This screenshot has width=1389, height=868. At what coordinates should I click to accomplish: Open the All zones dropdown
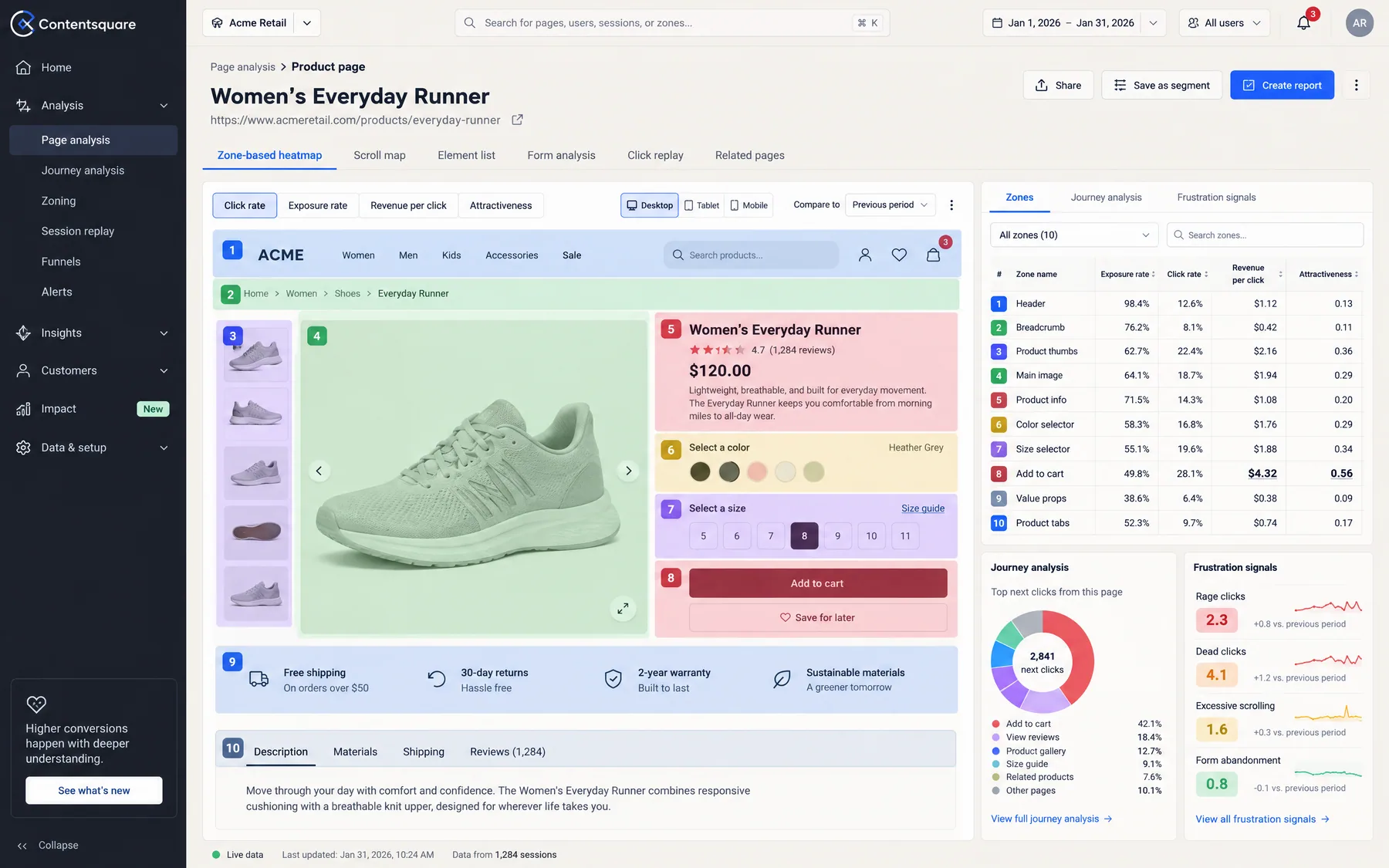click(x=1073, y=235)
